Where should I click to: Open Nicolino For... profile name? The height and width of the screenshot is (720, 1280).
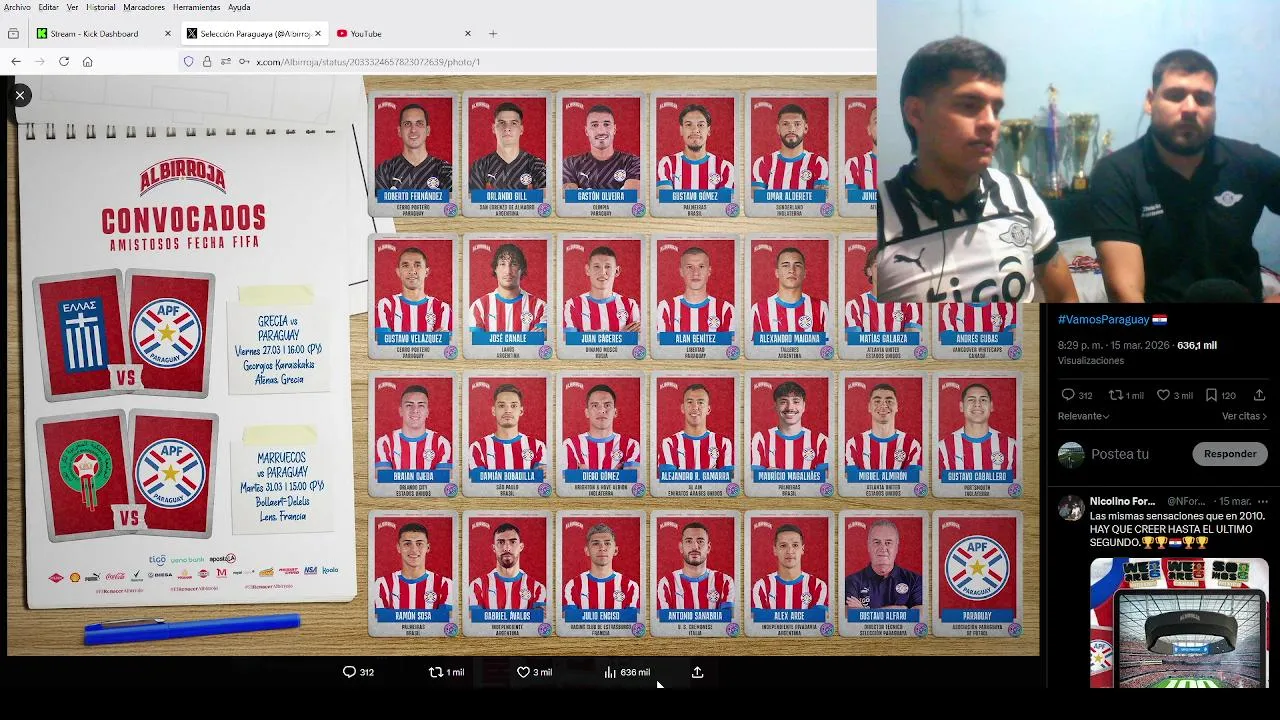click(1122, 501)
